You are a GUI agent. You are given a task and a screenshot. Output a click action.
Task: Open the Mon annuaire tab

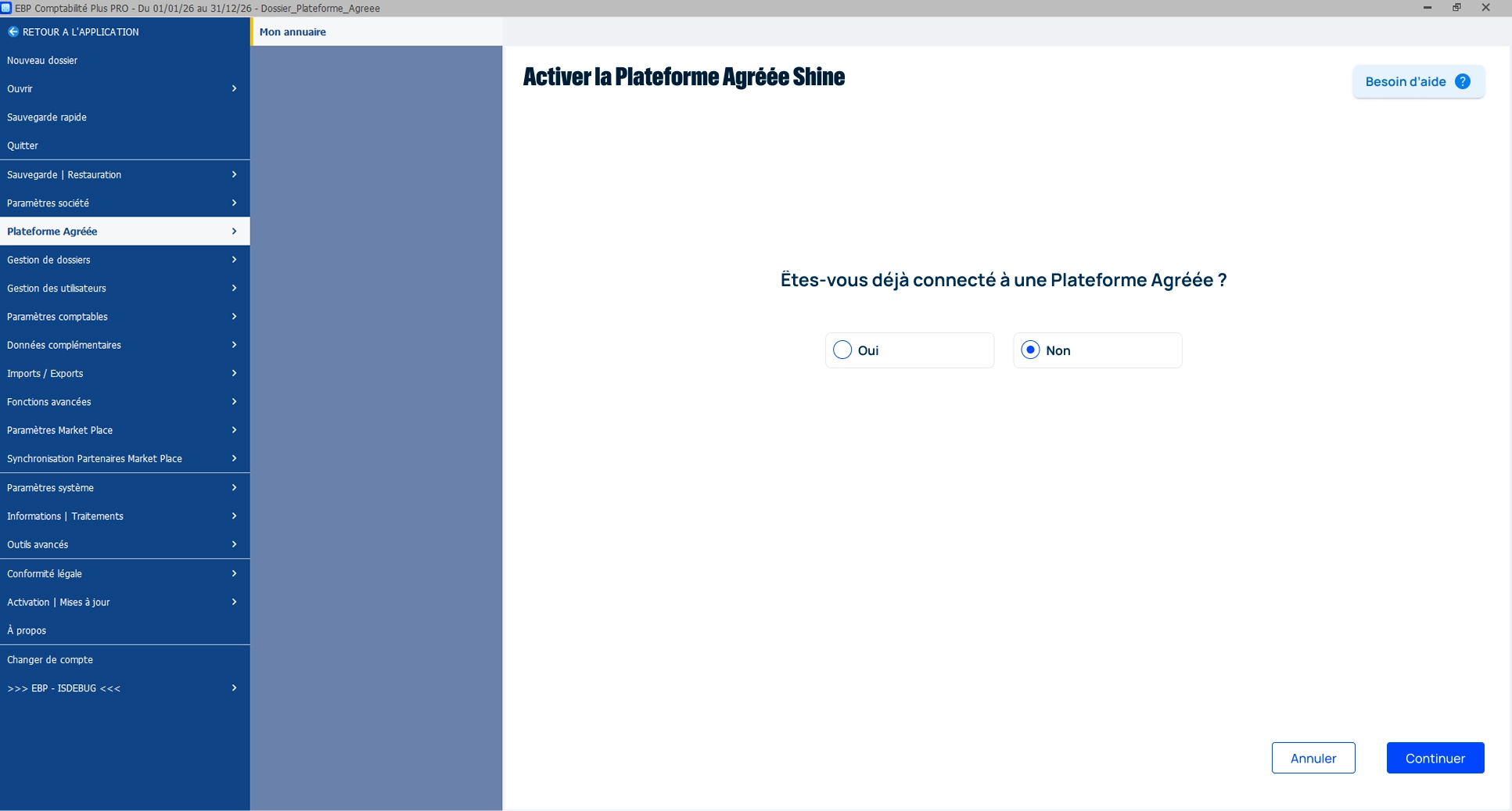click(x=376, y=32)
